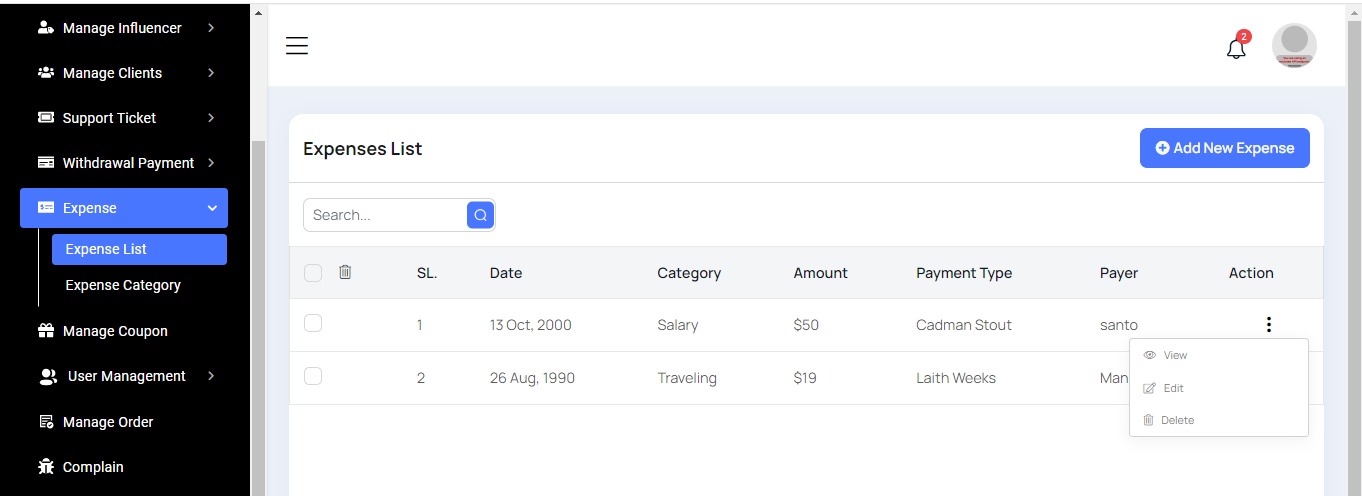Toggle the select-all checkbox in table header
The image size is (1362, 496).
tap(313, 273)
